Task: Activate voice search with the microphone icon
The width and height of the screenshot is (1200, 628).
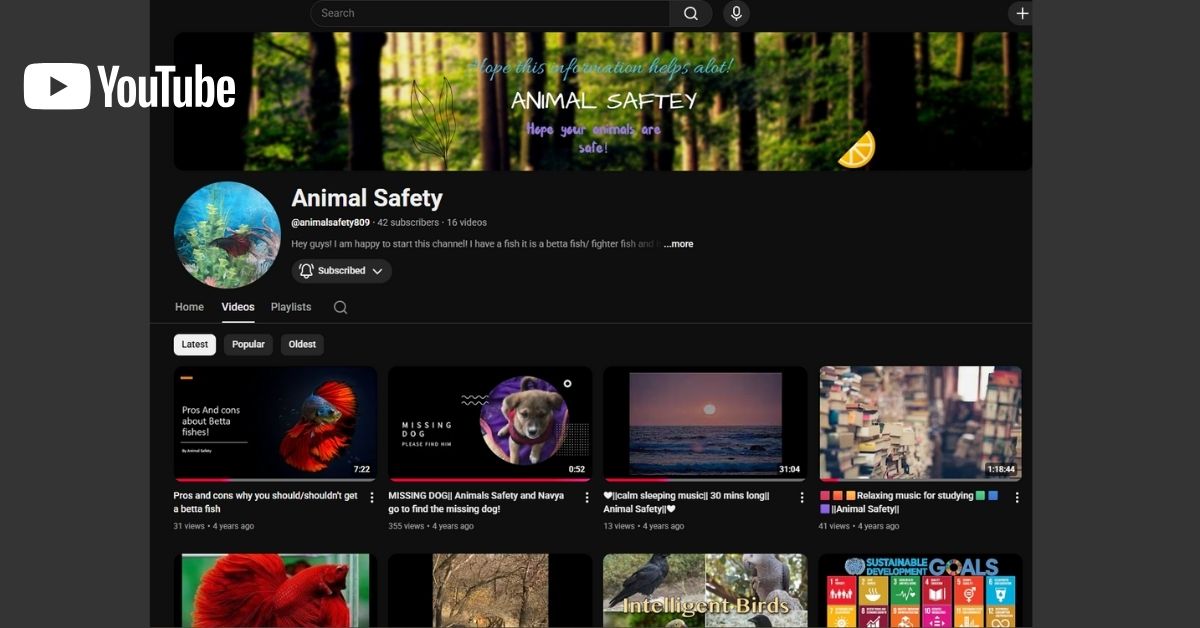Action: [x=736, y=13]
